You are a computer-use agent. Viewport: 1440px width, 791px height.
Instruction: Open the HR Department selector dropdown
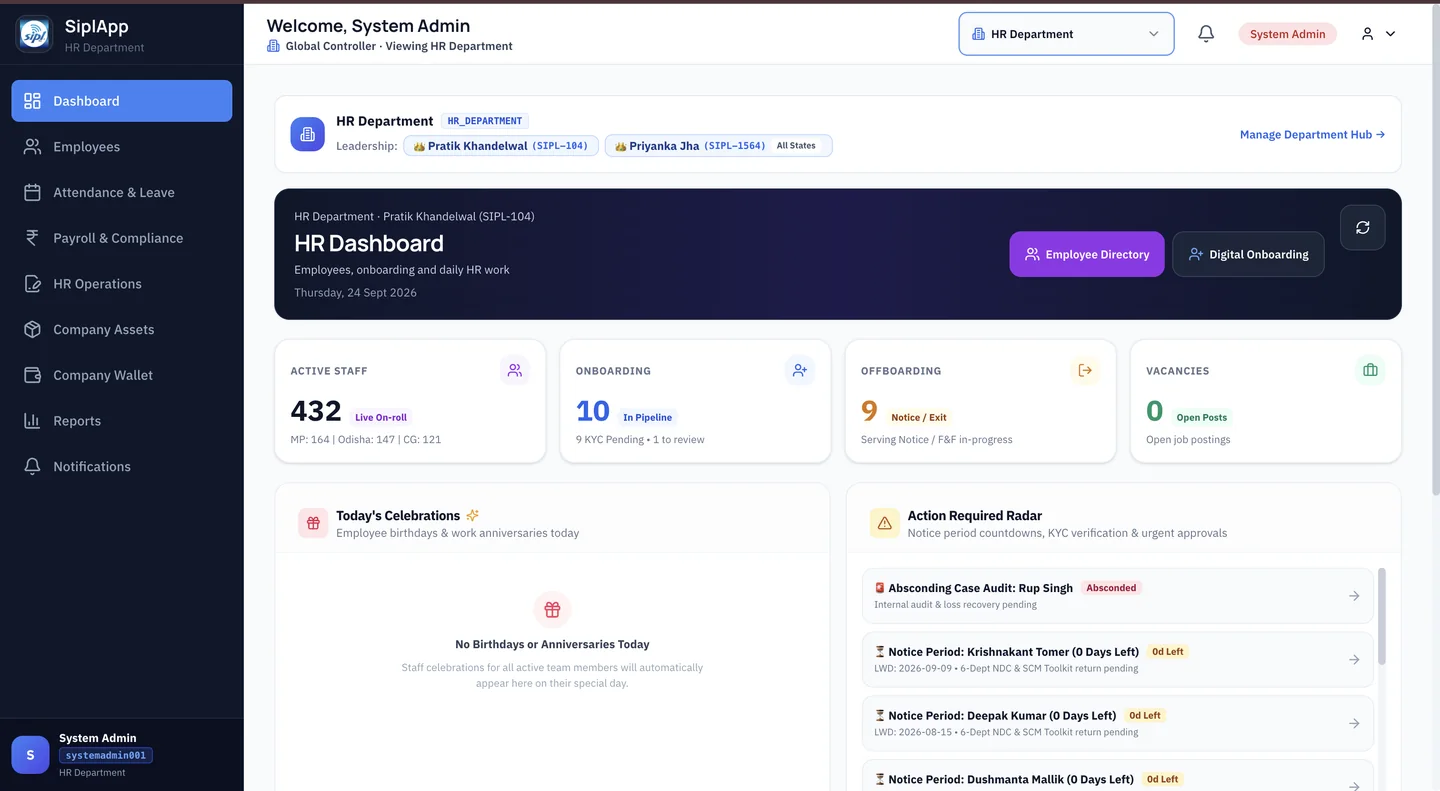point(1066,34)
